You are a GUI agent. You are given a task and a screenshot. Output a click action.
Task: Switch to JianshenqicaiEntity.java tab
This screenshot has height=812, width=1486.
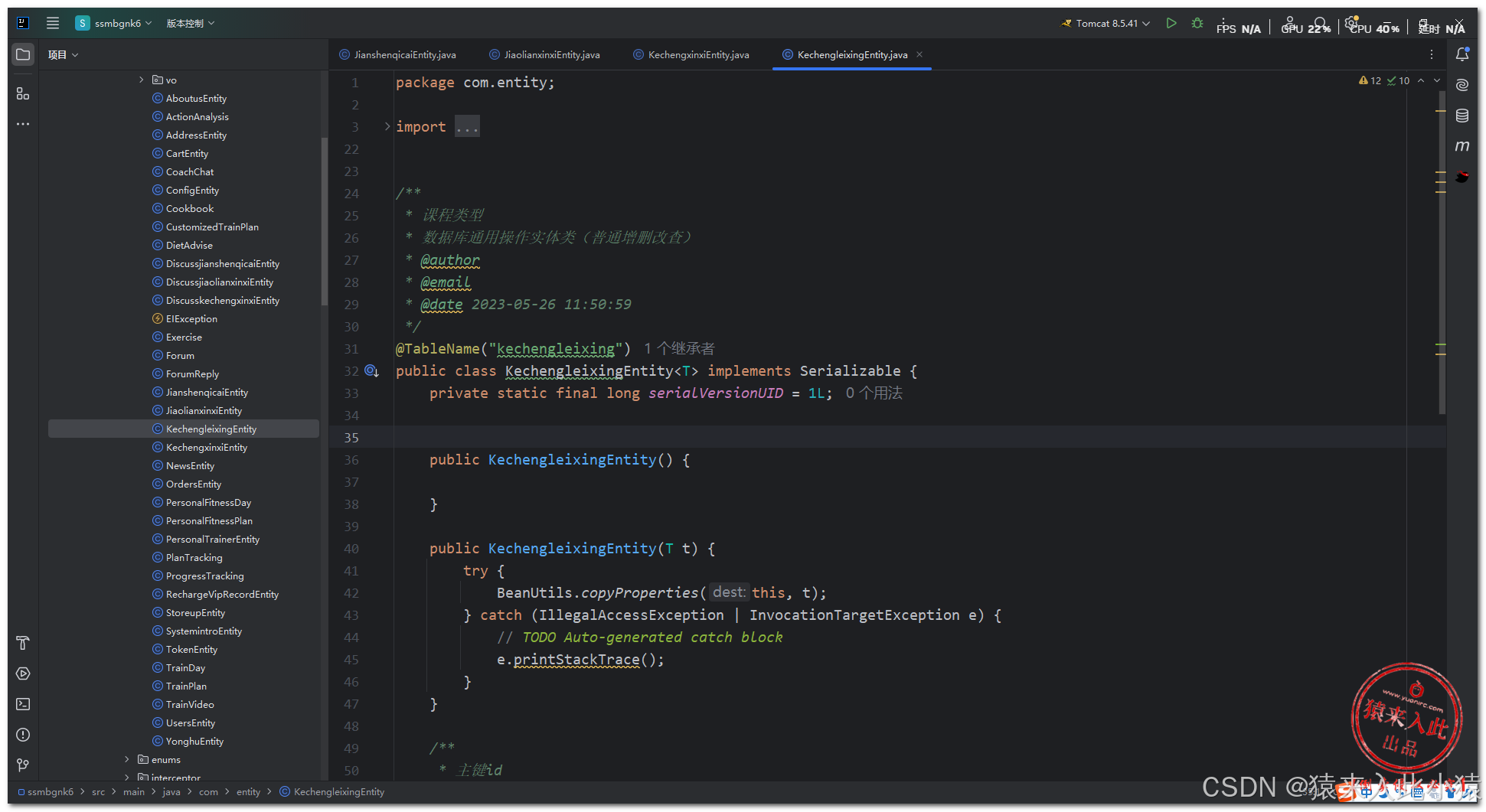pyautogui.click(x=398, y=54)
